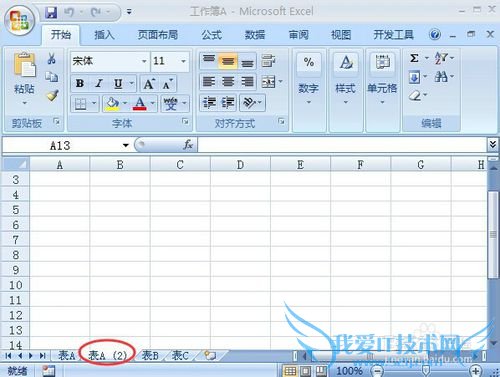The width and height of the screenshot is (500, 377).
Task: Center text horizontally
Action: (228, 82)
